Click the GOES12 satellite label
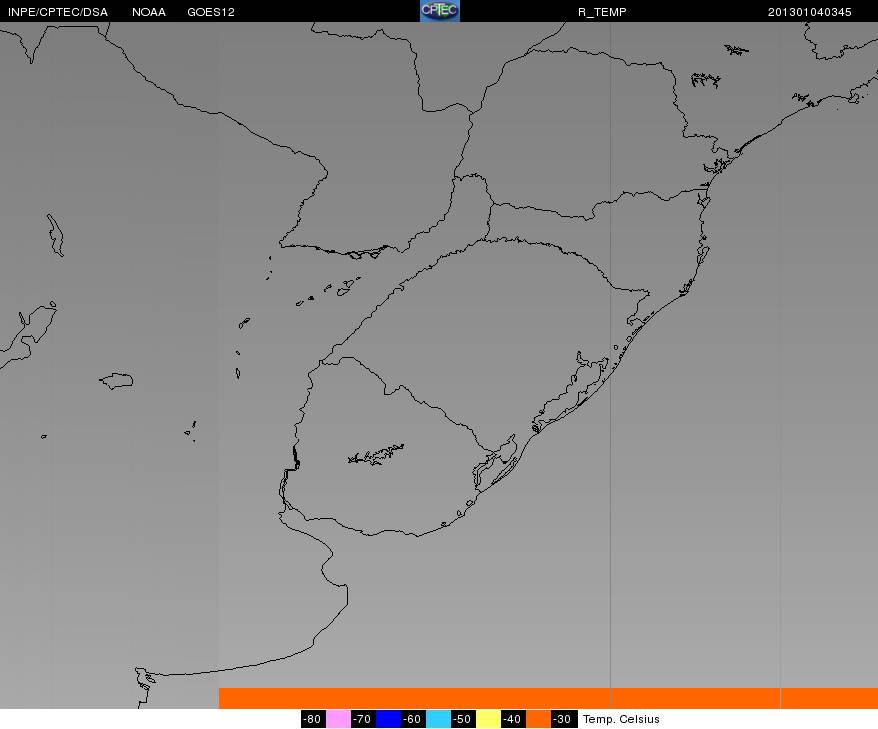878x729 pixels. [211, 12]
